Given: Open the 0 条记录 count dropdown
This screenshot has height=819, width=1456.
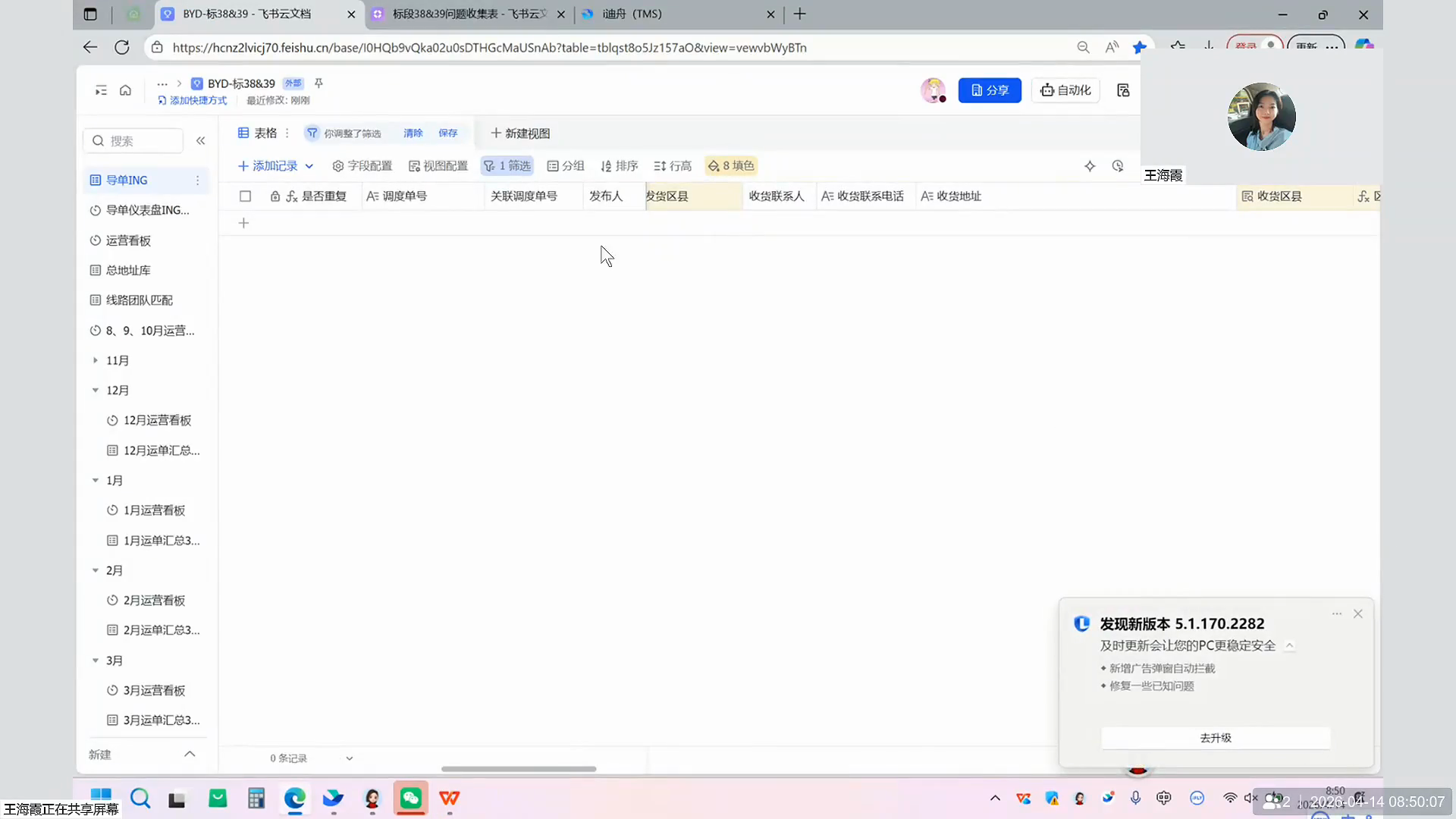Looking at the screenshot, I should (x=349, y=758).
